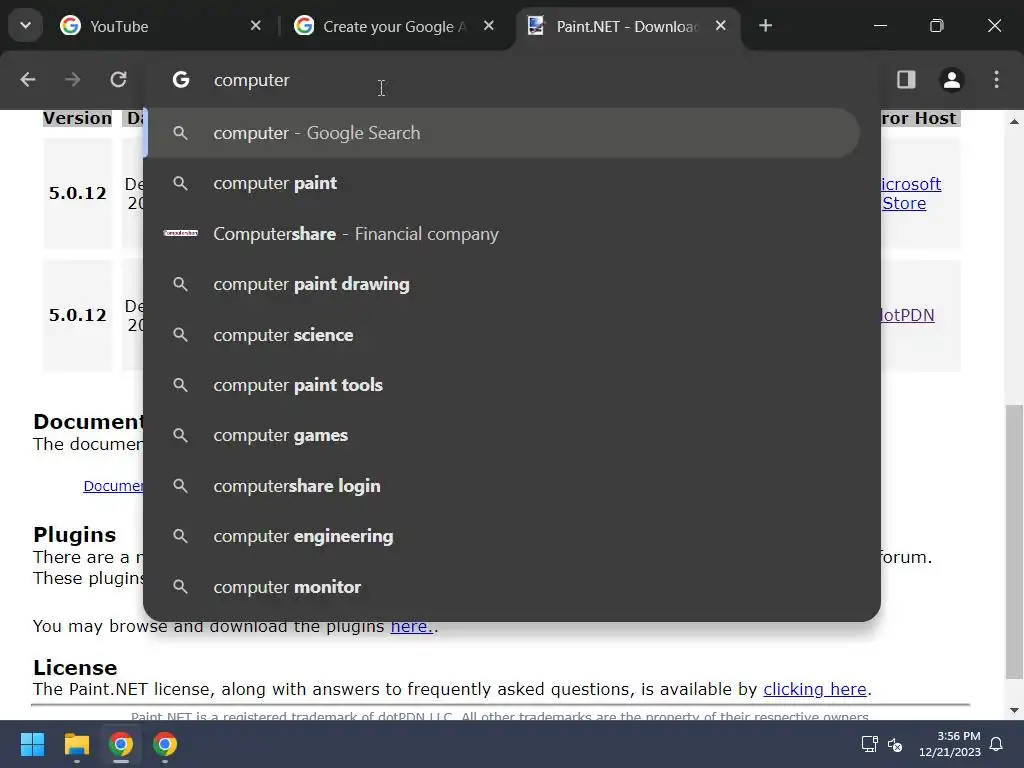Click the scrollbar down arrow

click(1014, 710)
